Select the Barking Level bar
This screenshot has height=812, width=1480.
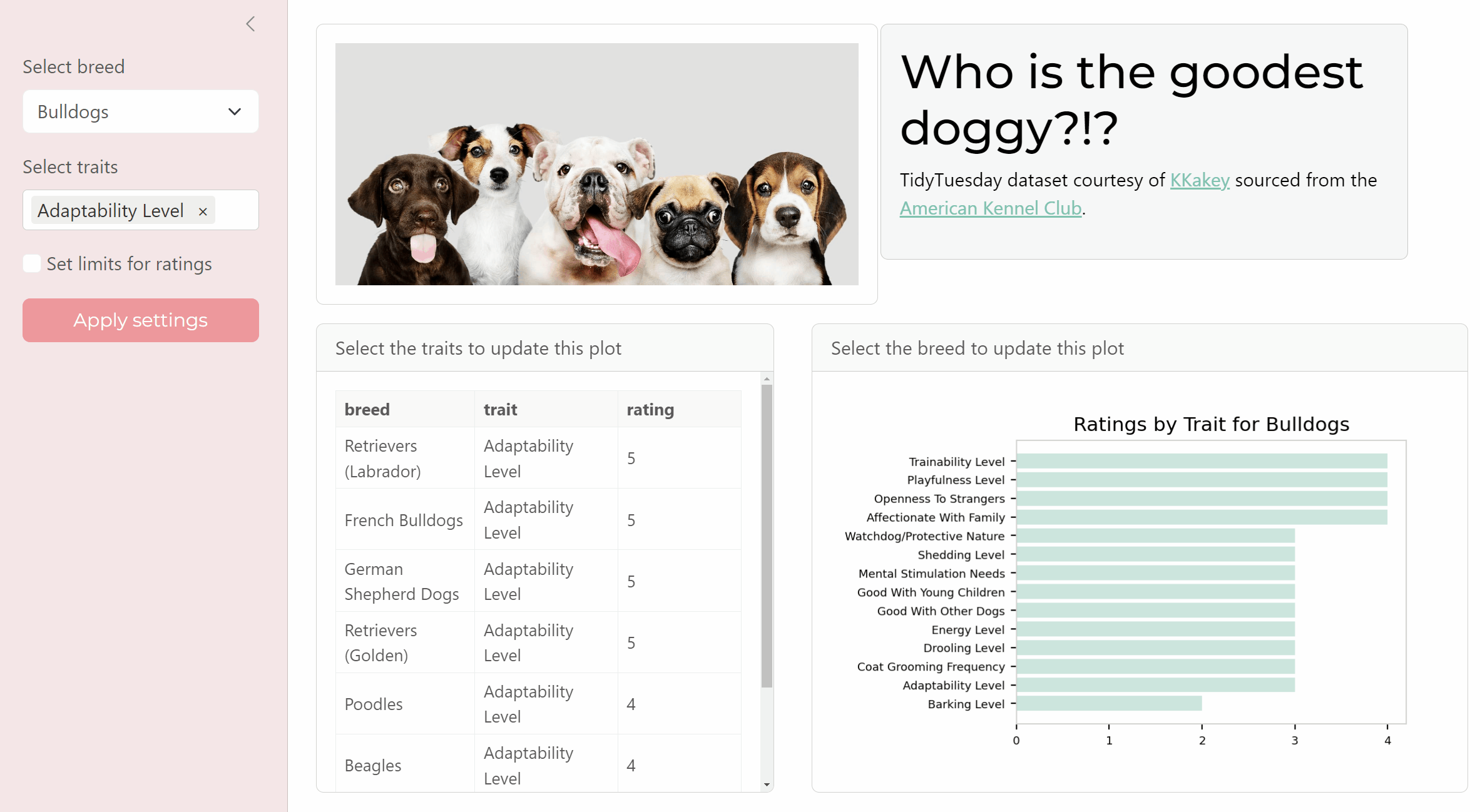pos(1108,704)
